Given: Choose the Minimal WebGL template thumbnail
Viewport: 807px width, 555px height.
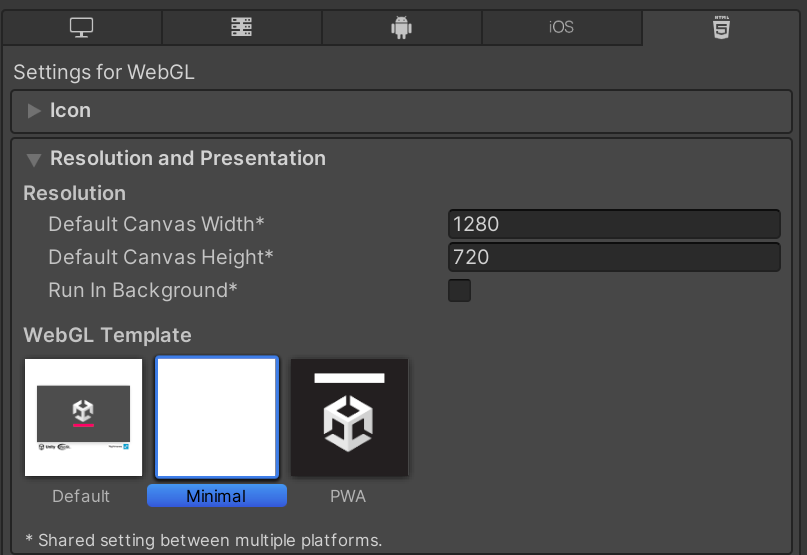Looking at the screenshot, I should (217, 418).
